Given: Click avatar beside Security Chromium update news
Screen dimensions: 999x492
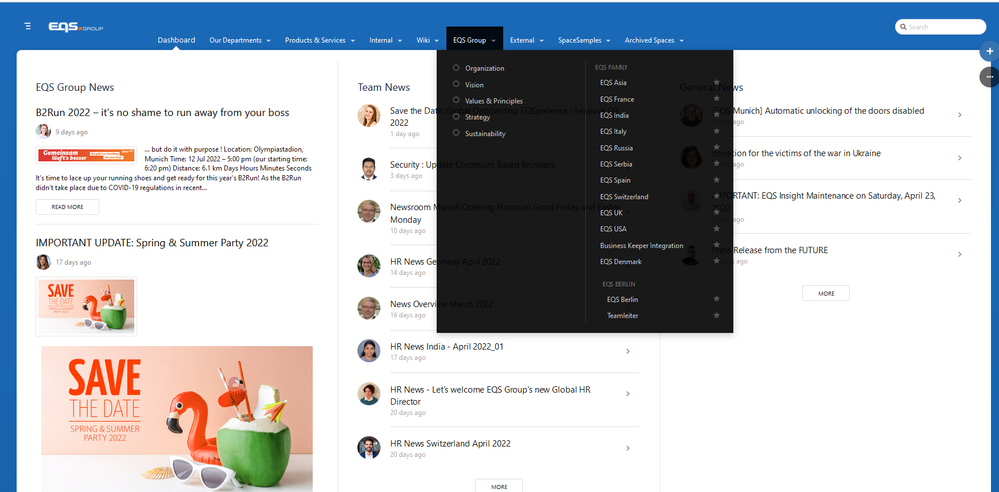Looking at the screenshot, I should click(369, 169).
